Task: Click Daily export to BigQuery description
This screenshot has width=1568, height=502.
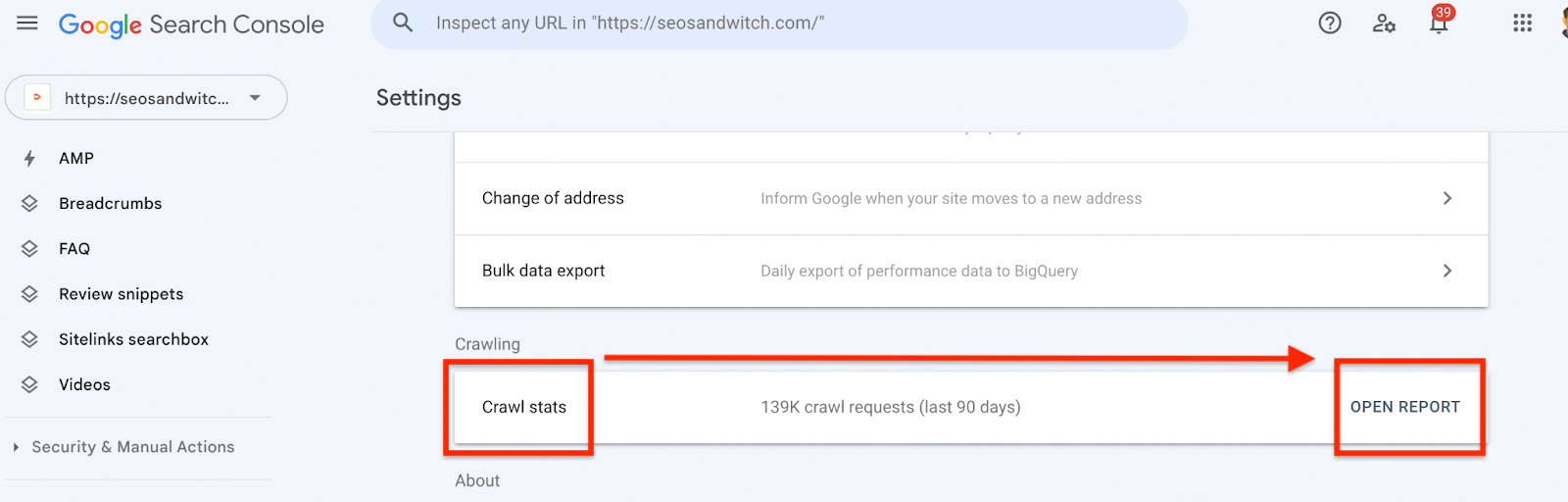Action: (x=919, y=271)
